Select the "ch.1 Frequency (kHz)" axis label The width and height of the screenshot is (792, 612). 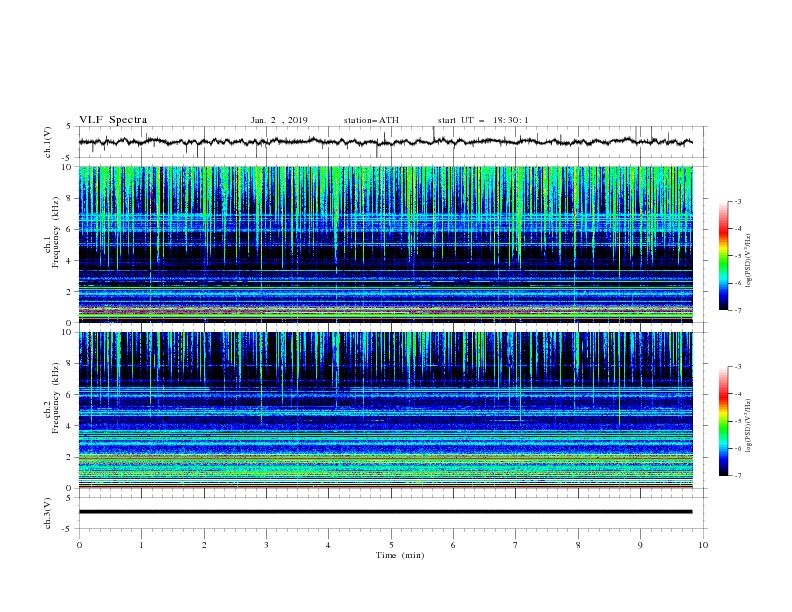[x=52, y=232]
